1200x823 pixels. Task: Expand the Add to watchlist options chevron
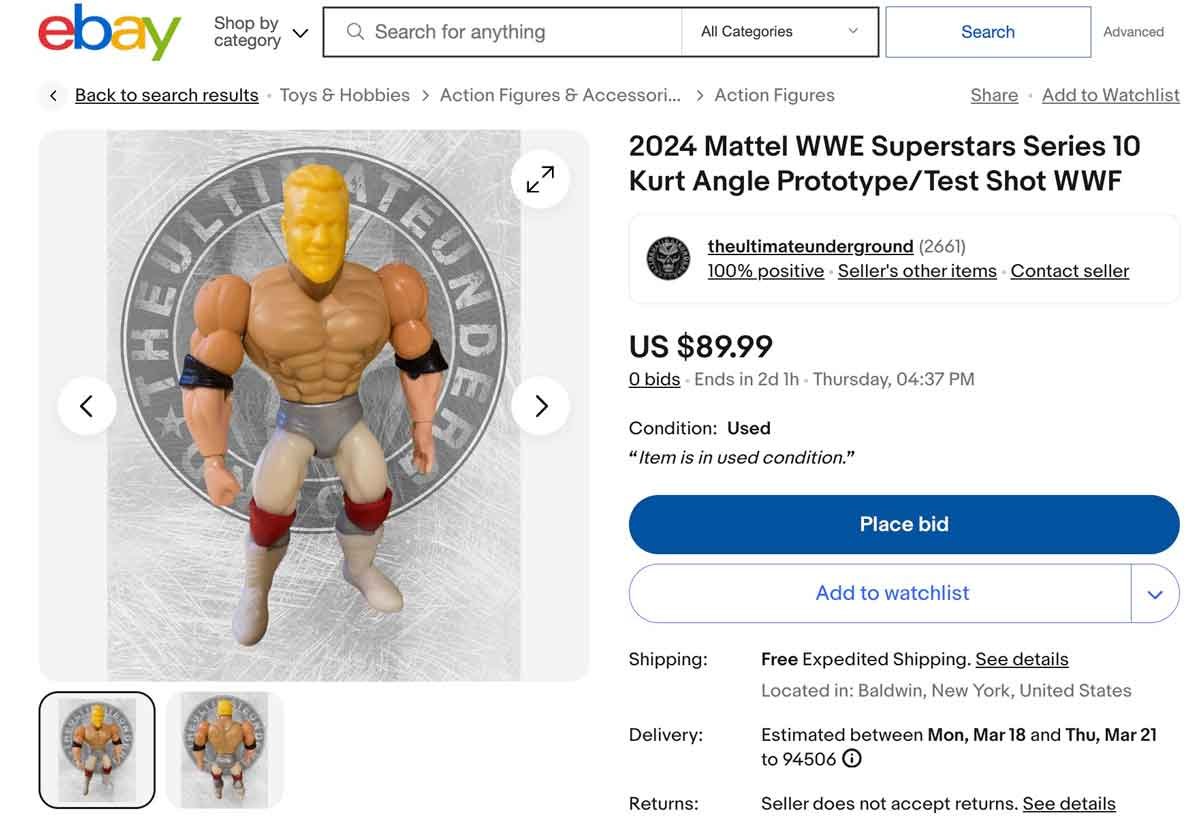point(1155,593)
